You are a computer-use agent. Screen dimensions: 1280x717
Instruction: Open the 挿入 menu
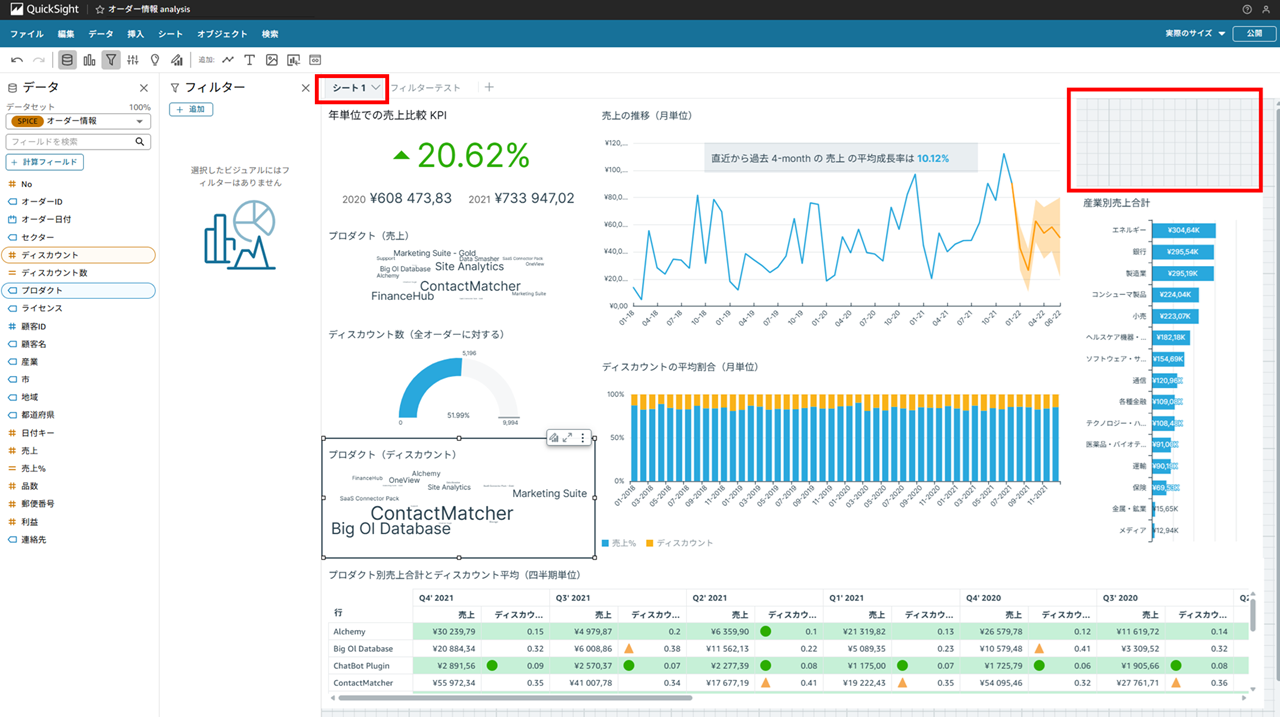click(x=136, y=34)
